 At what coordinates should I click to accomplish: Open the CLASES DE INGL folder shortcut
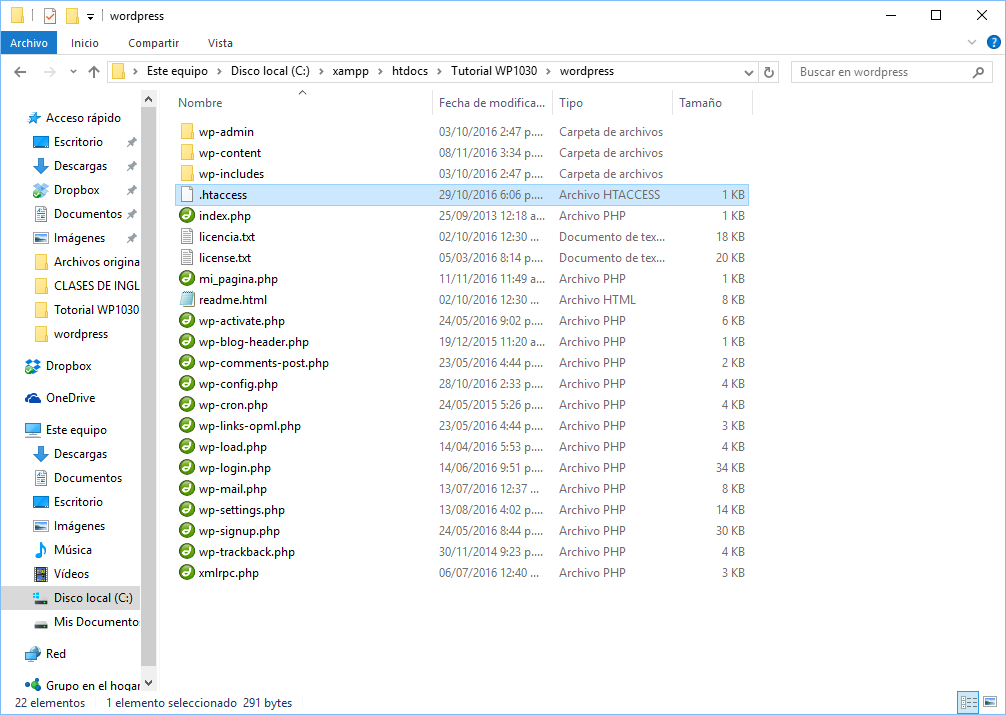pyautogui.click(x=96, y=286)
